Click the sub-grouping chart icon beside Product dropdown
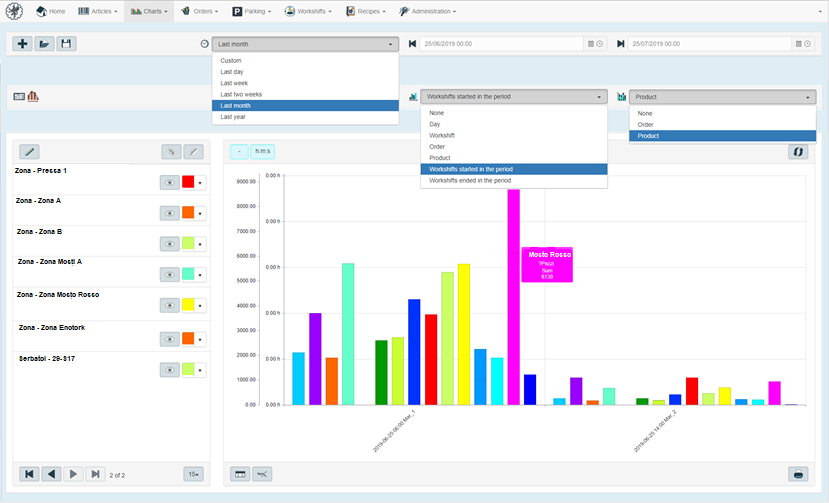Image resolution: width=829 pixels, height=503 pixels. coord(621,97)
